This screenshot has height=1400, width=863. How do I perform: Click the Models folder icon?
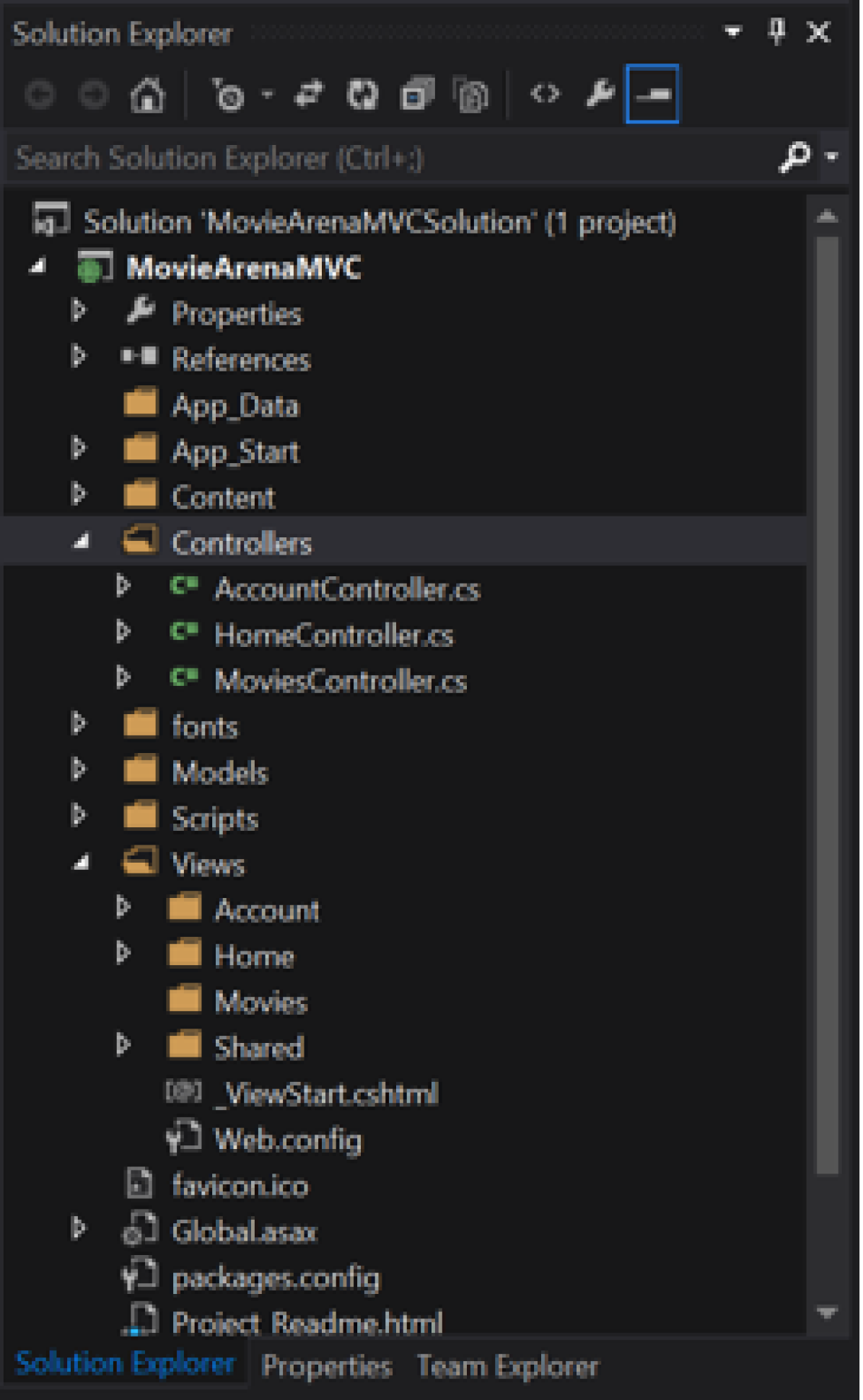pyautogui.click(x=140, y=770)
